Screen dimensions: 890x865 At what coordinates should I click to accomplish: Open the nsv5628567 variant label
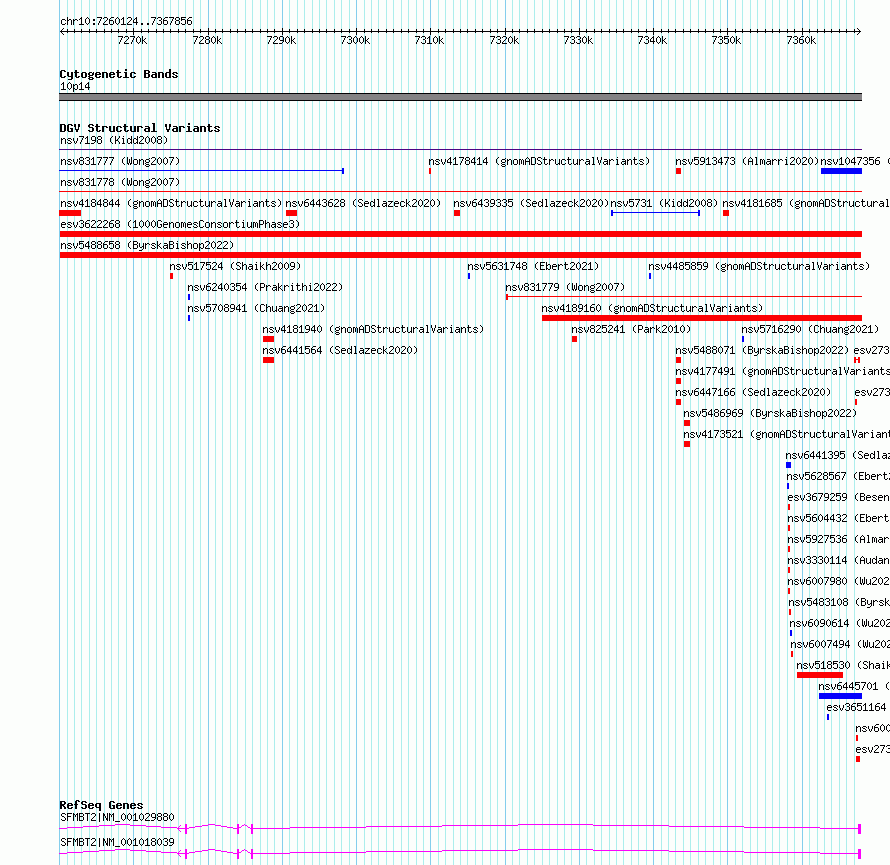click(x=838, y=476)
